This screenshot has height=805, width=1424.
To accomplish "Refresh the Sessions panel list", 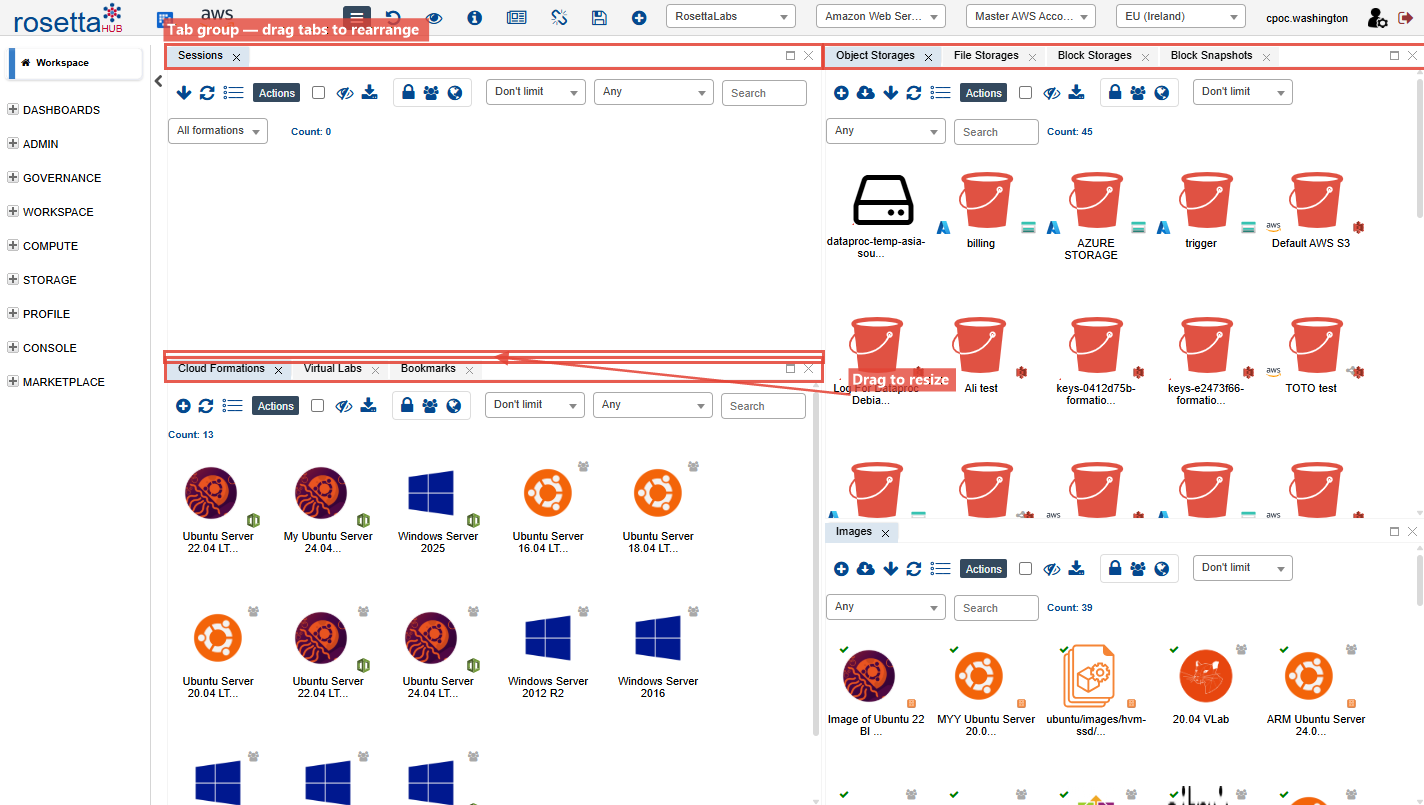I will coord(207,93).
